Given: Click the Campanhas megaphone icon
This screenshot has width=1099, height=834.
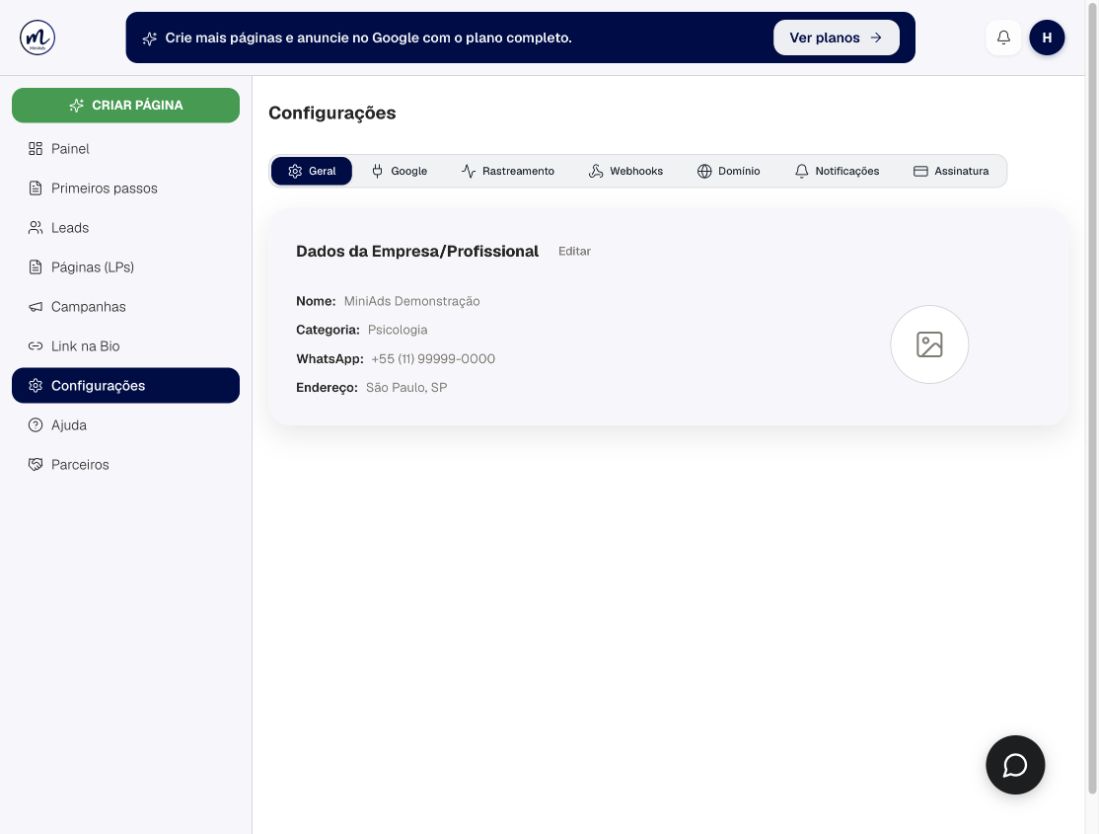Looking at the screenshot, I should point(35,306).
